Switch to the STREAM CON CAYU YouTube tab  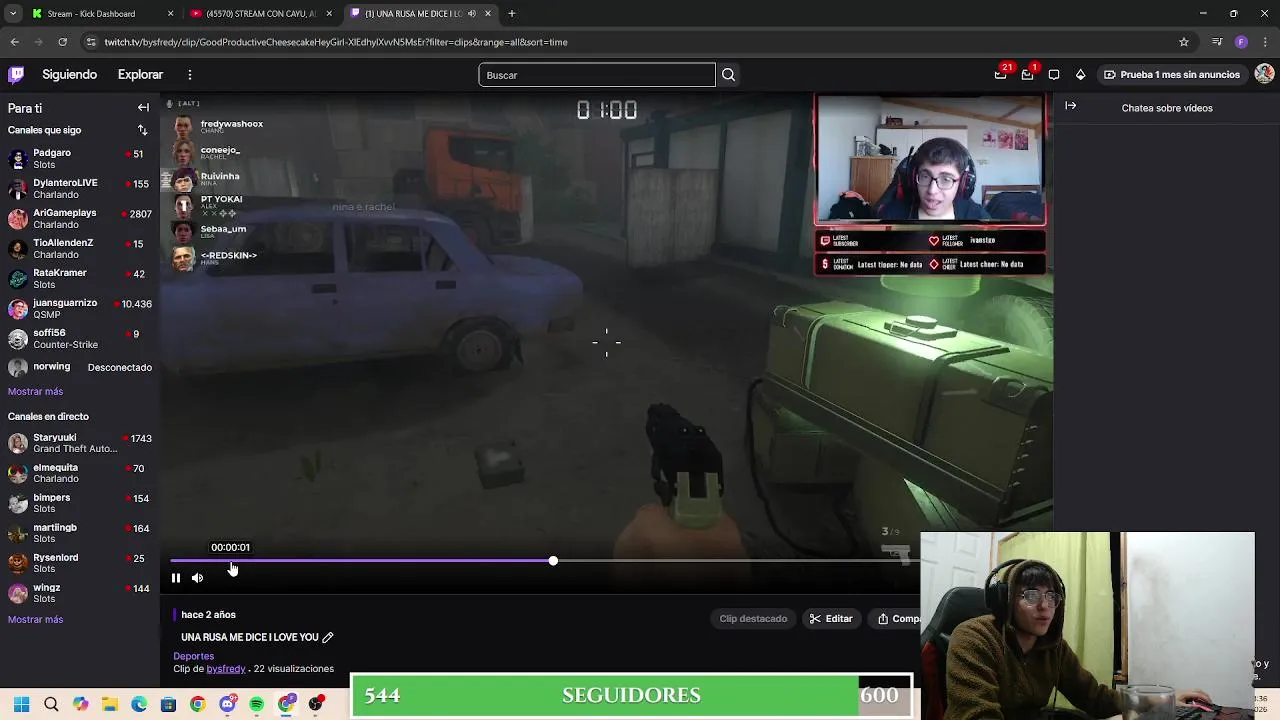coord(261,14)
